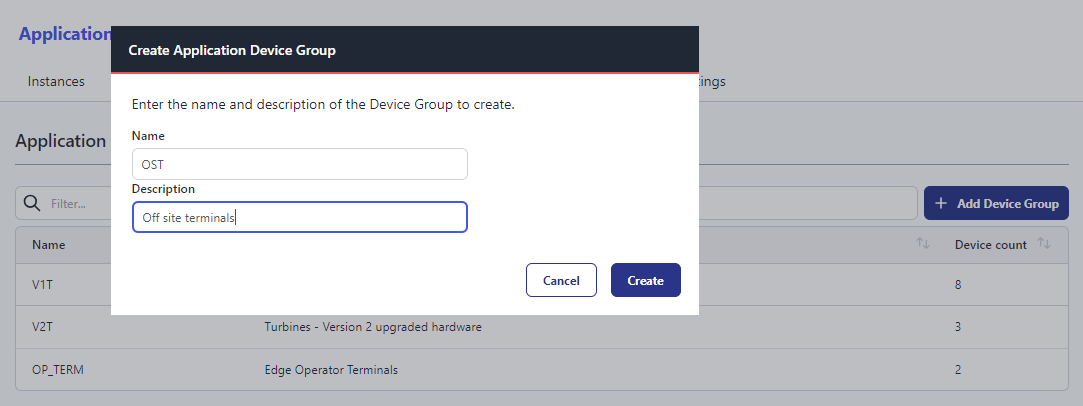Select the OP_TERM device group row
Image resolution: width=1083 pixels, height=406 pixels.
(57, 369)
